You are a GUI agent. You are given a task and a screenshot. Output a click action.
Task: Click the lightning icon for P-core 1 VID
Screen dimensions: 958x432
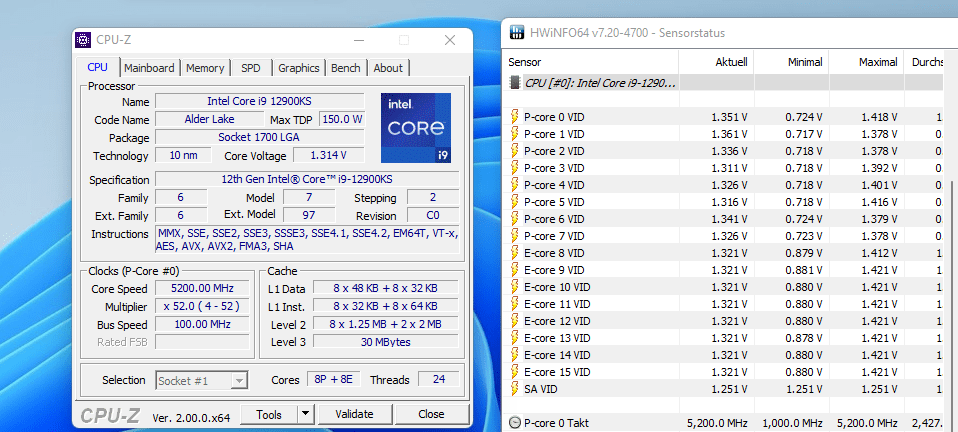point(514,134)
